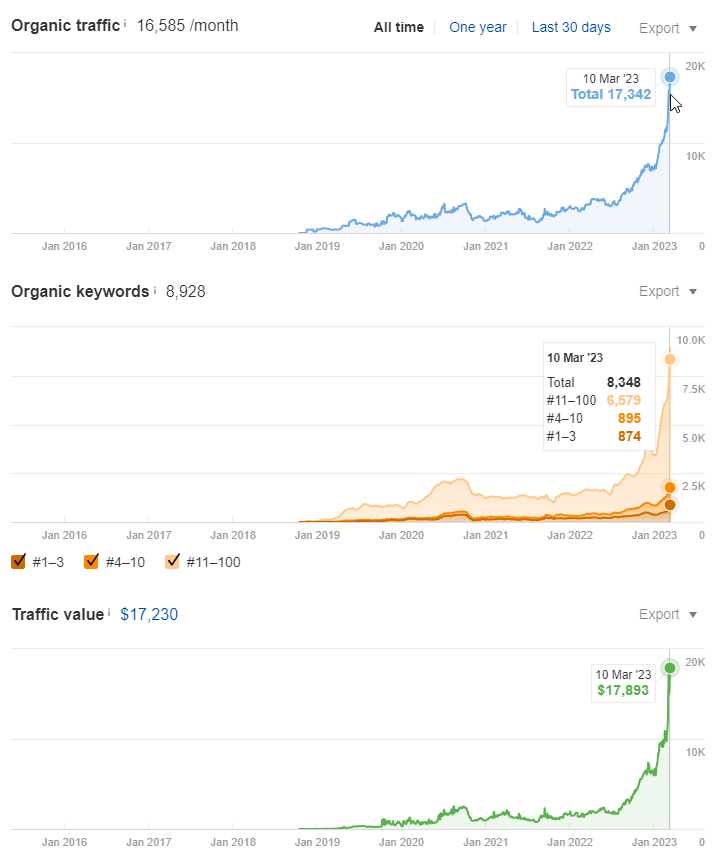Click the info icon beside Traffic value

[x=110, y=613]
